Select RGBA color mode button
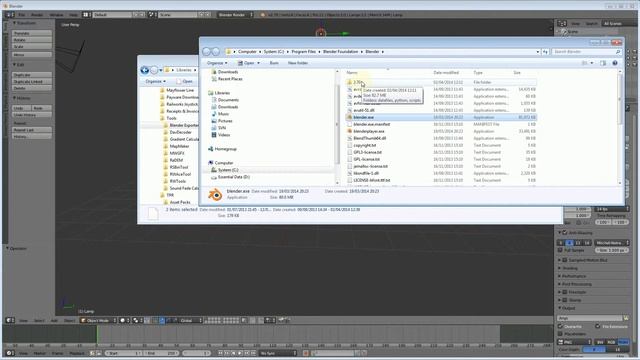 tap(623, 342)
